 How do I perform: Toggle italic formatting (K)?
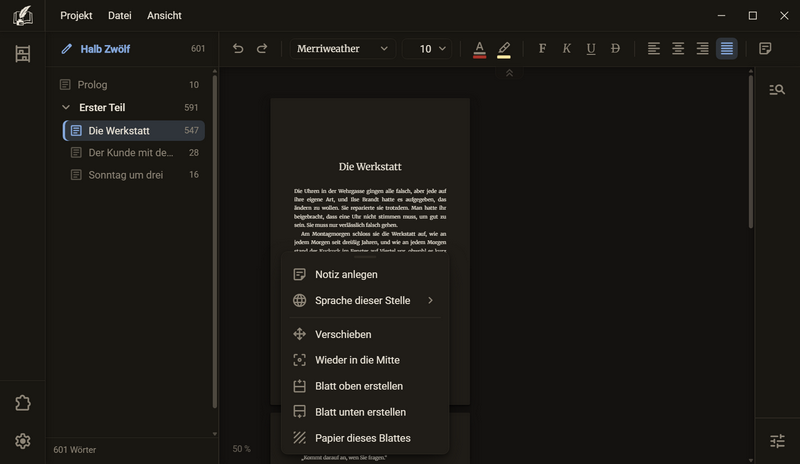(566, 48)
